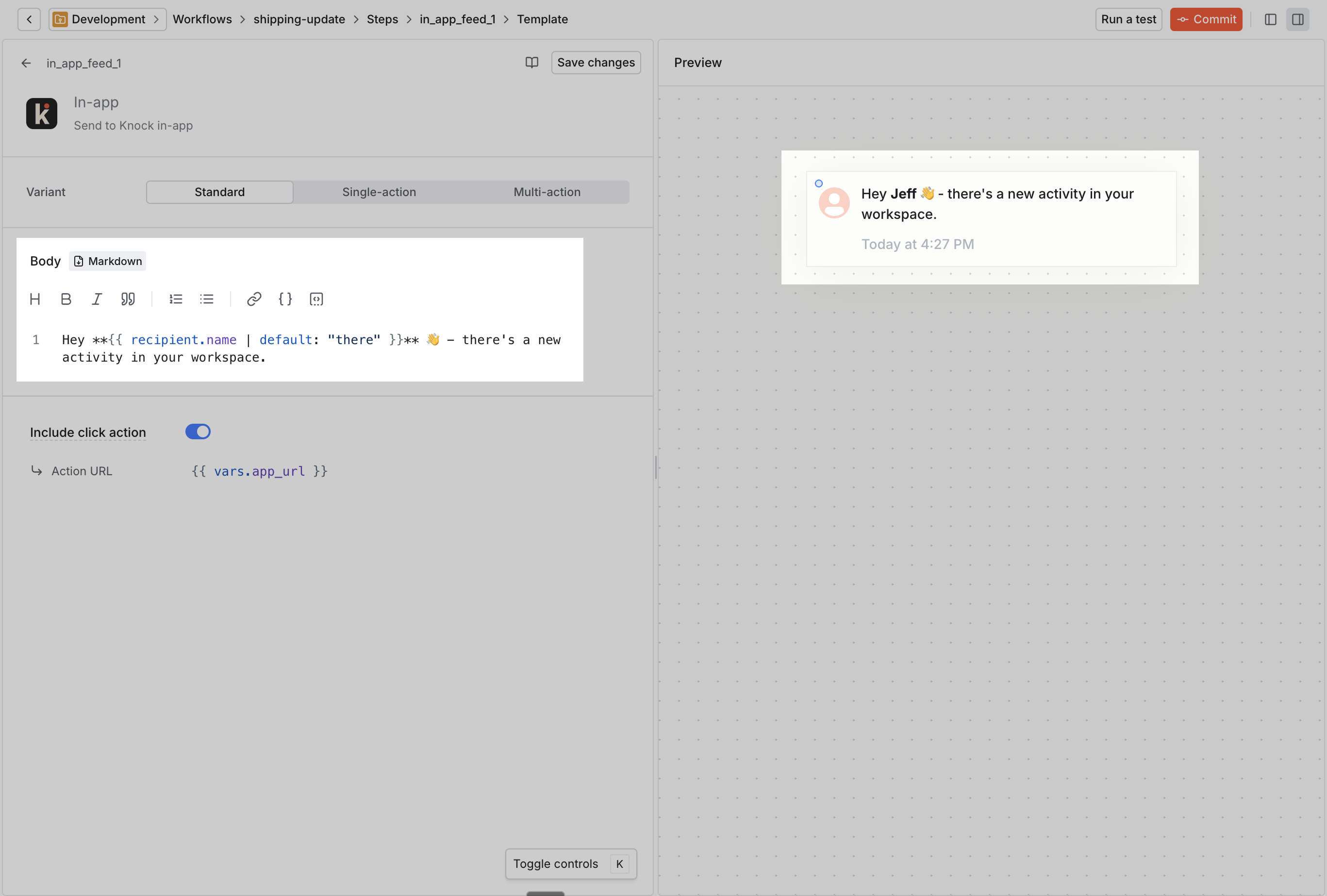
Task: Apply bold formatting in the body toolbar
Action: point(66,299)
